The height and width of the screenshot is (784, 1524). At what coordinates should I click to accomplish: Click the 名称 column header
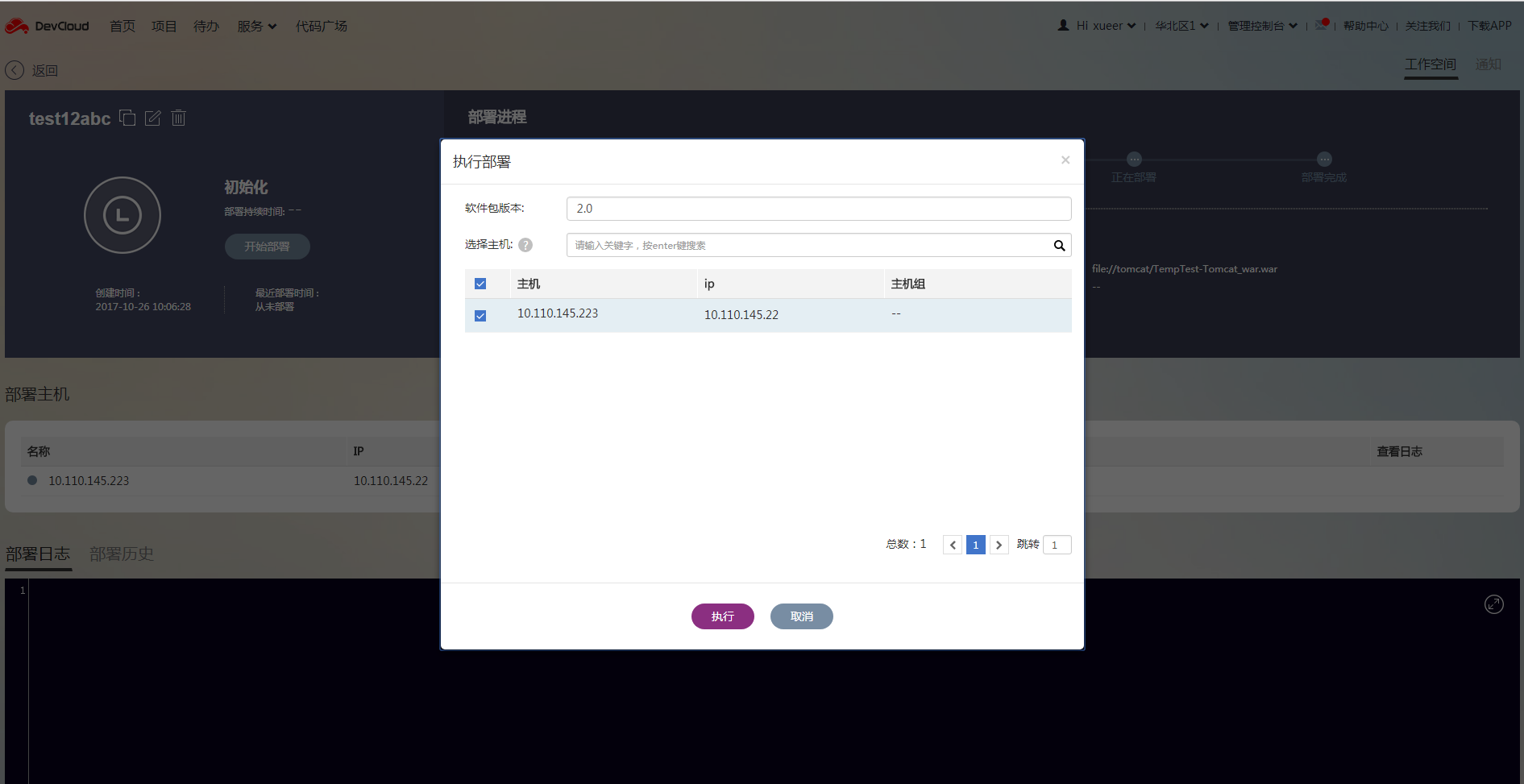point(39,452)
